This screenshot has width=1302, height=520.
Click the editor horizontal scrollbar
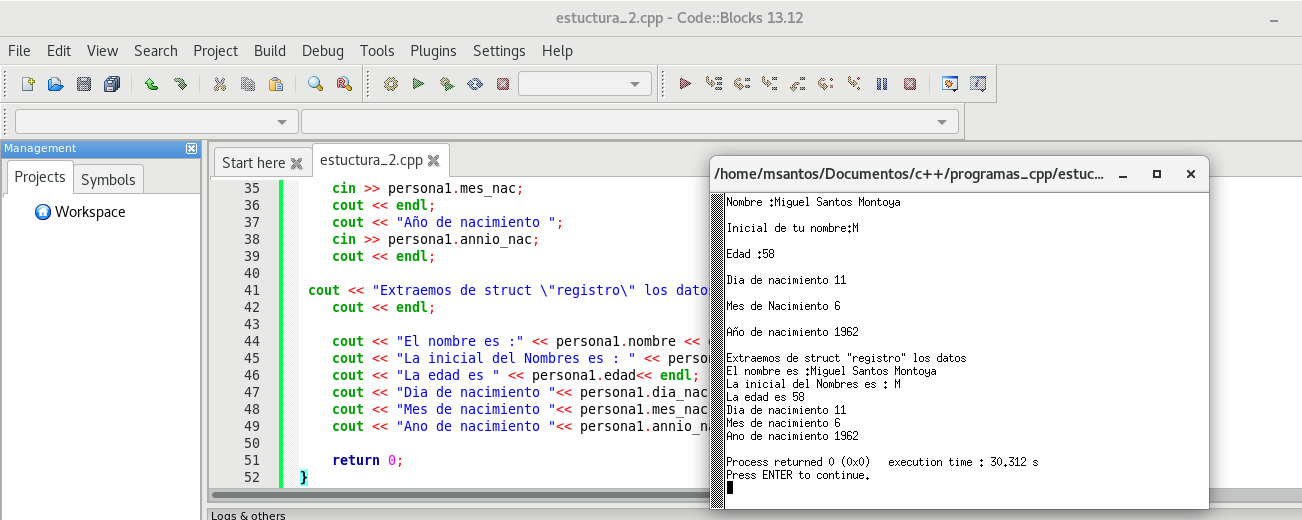[450, 494]
